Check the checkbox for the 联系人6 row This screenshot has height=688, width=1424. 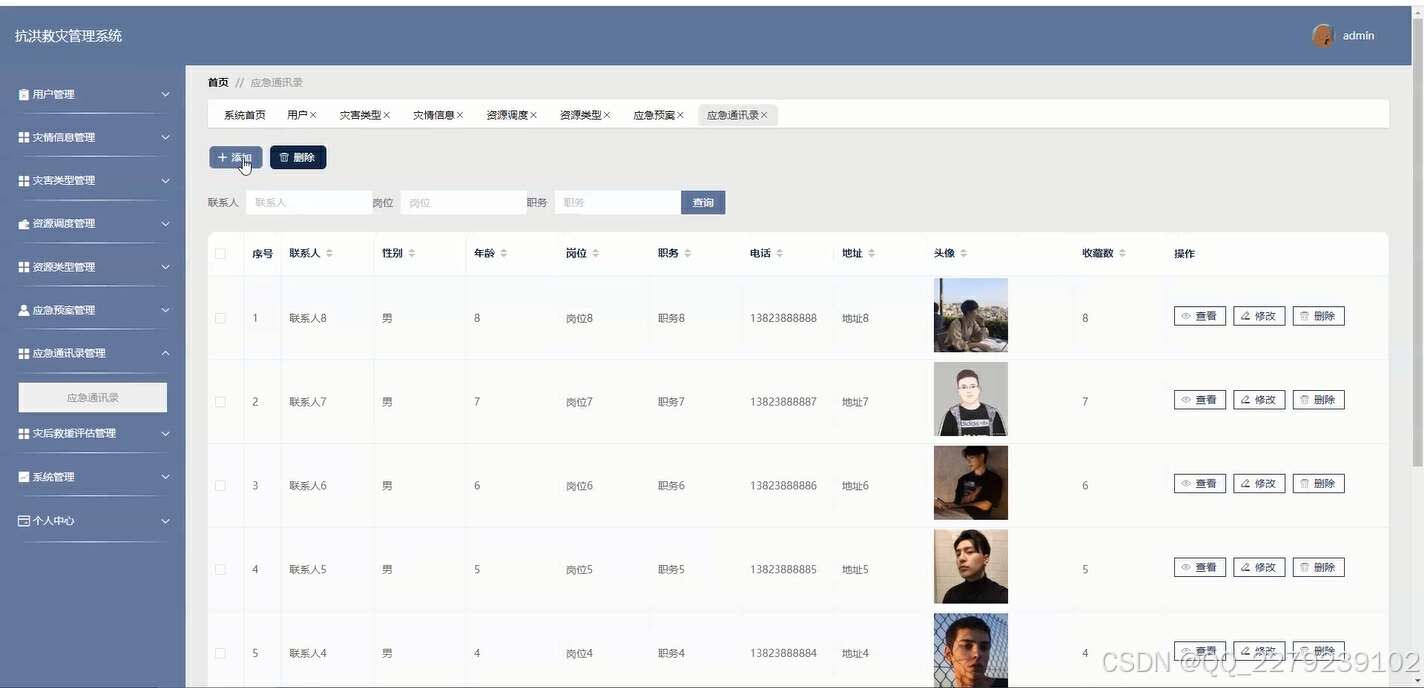[220, 485]
